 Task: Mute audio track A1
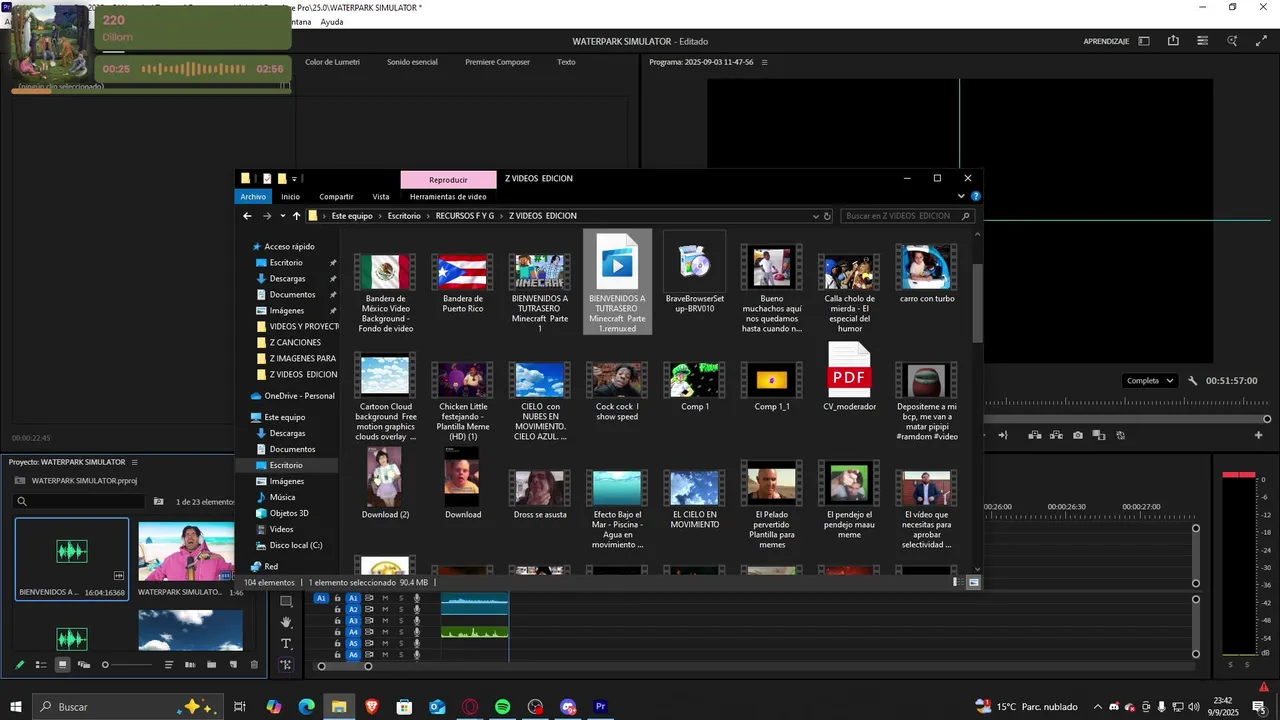coord(385,598)
